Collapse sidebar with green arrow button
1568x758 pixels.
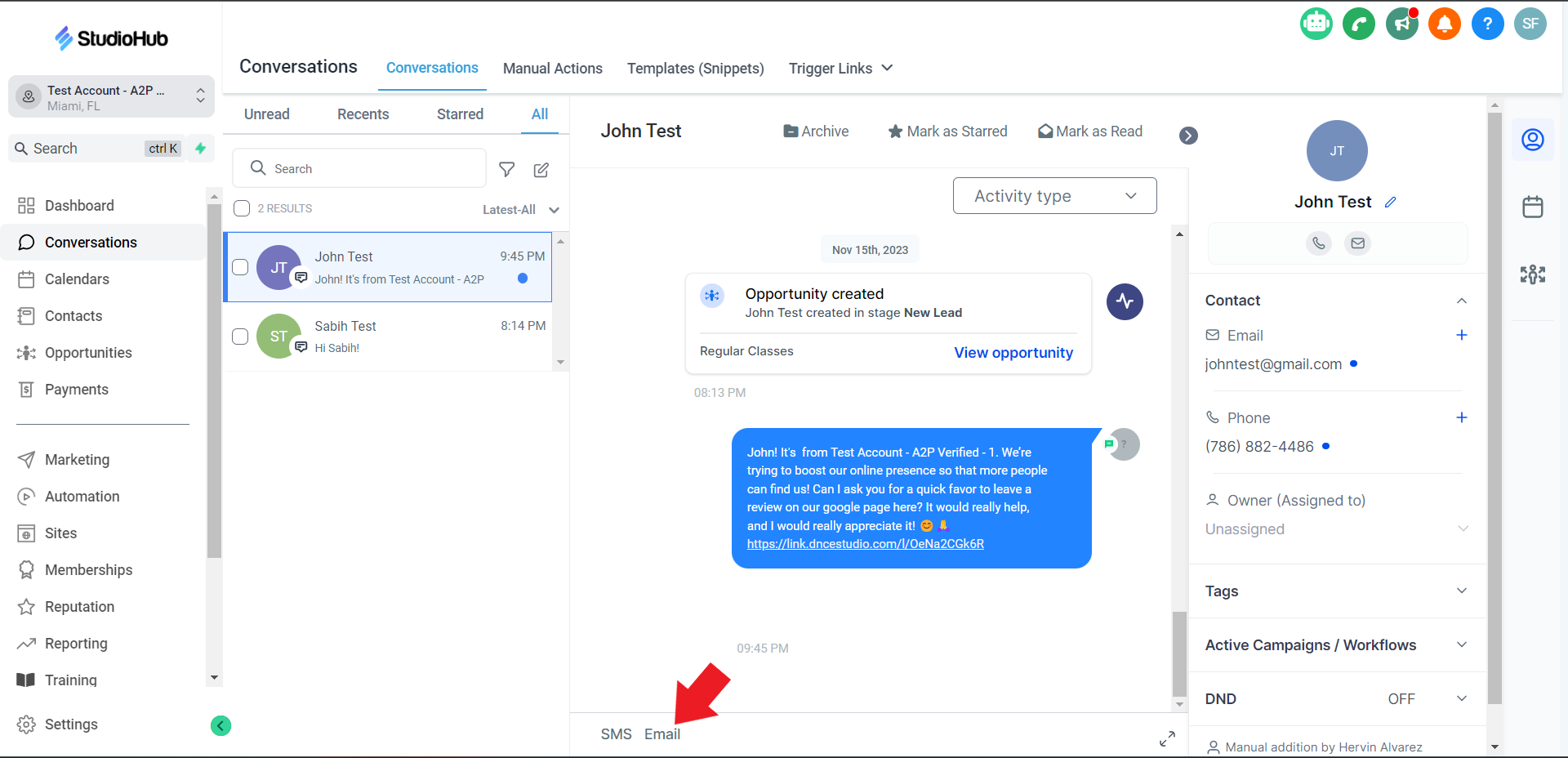(x=220, y=725)
